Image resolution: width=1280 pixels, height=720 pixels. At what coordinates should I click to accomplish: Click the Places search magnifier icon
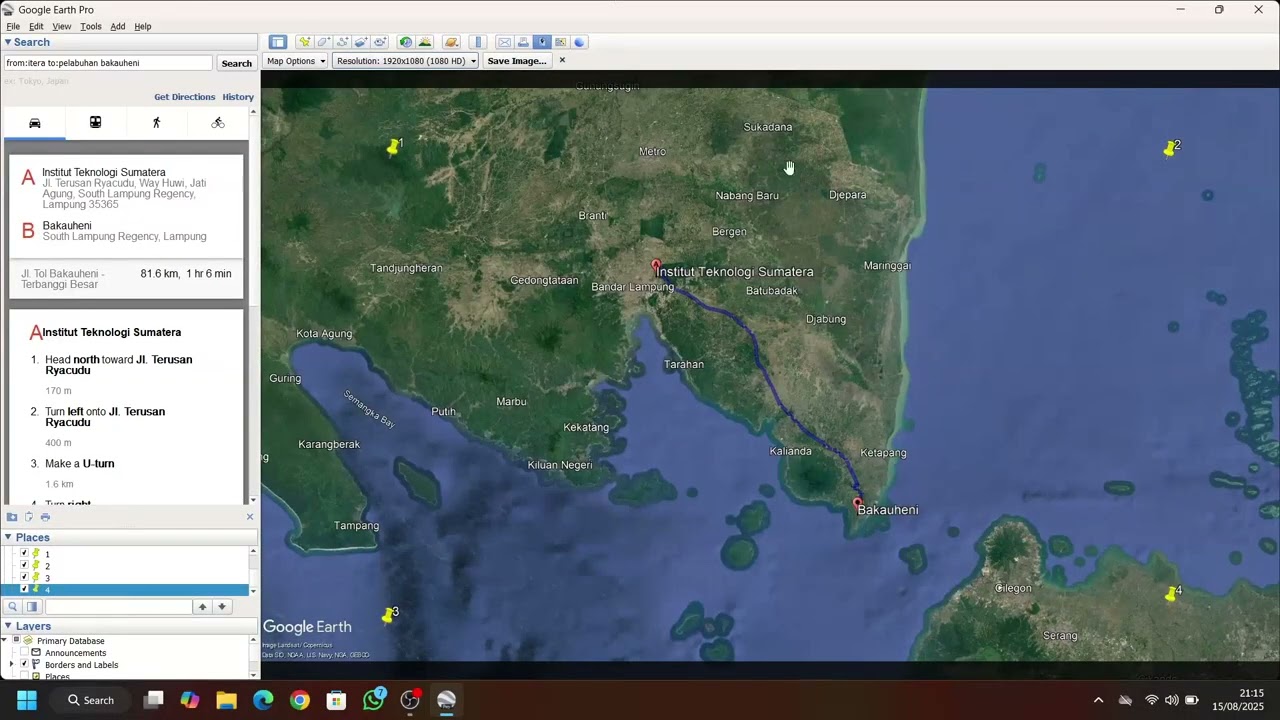13,607
